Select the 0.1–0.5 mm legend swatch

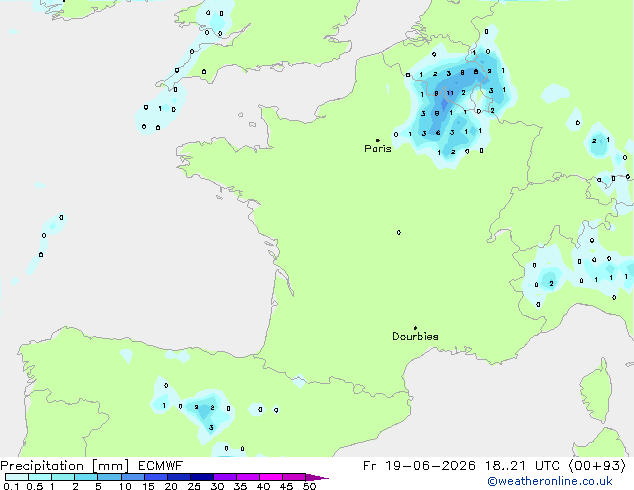click(x=17, y=477)
